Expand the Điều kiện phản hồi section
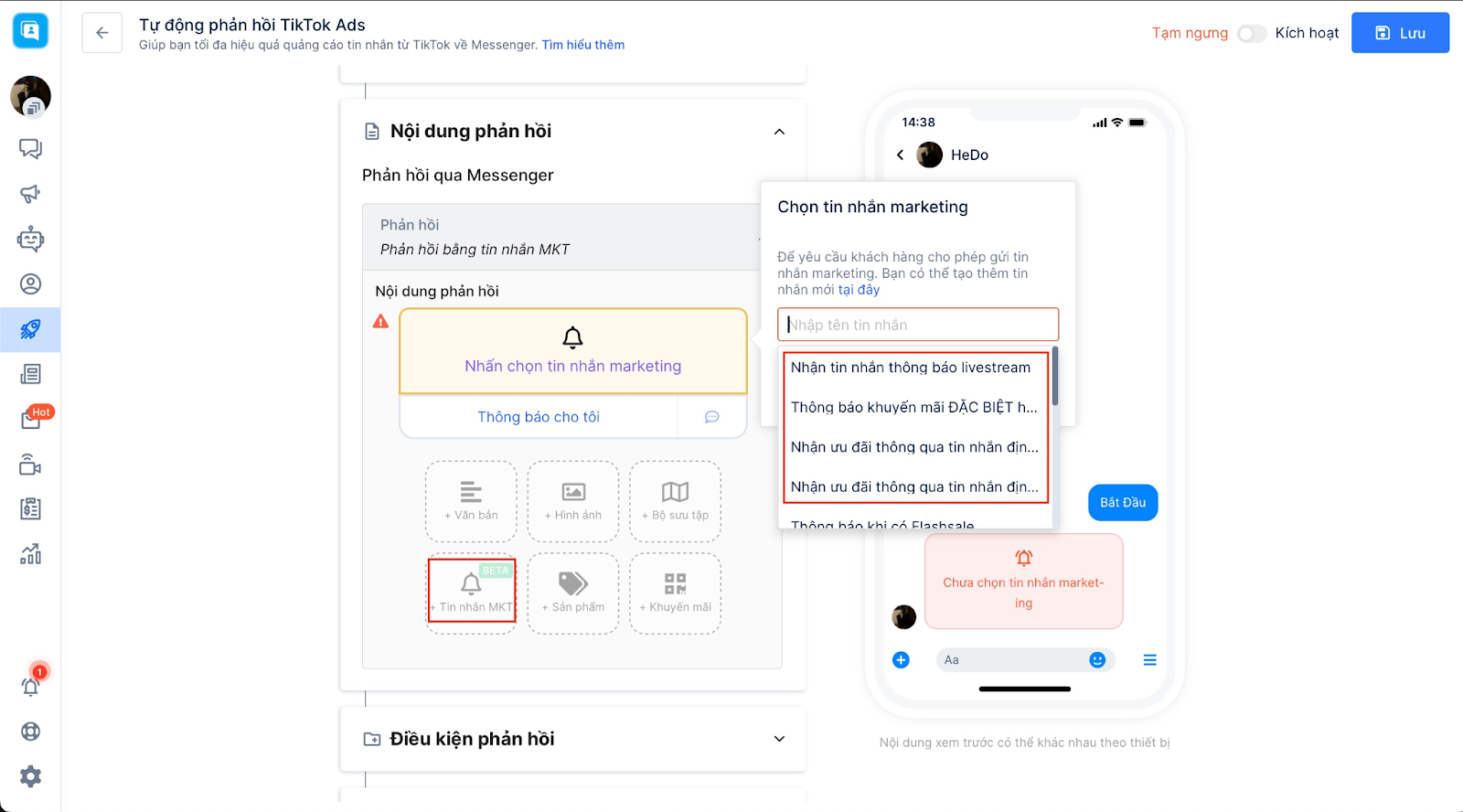The height and width of the screenshot is (812, 1463). (779, 739)
